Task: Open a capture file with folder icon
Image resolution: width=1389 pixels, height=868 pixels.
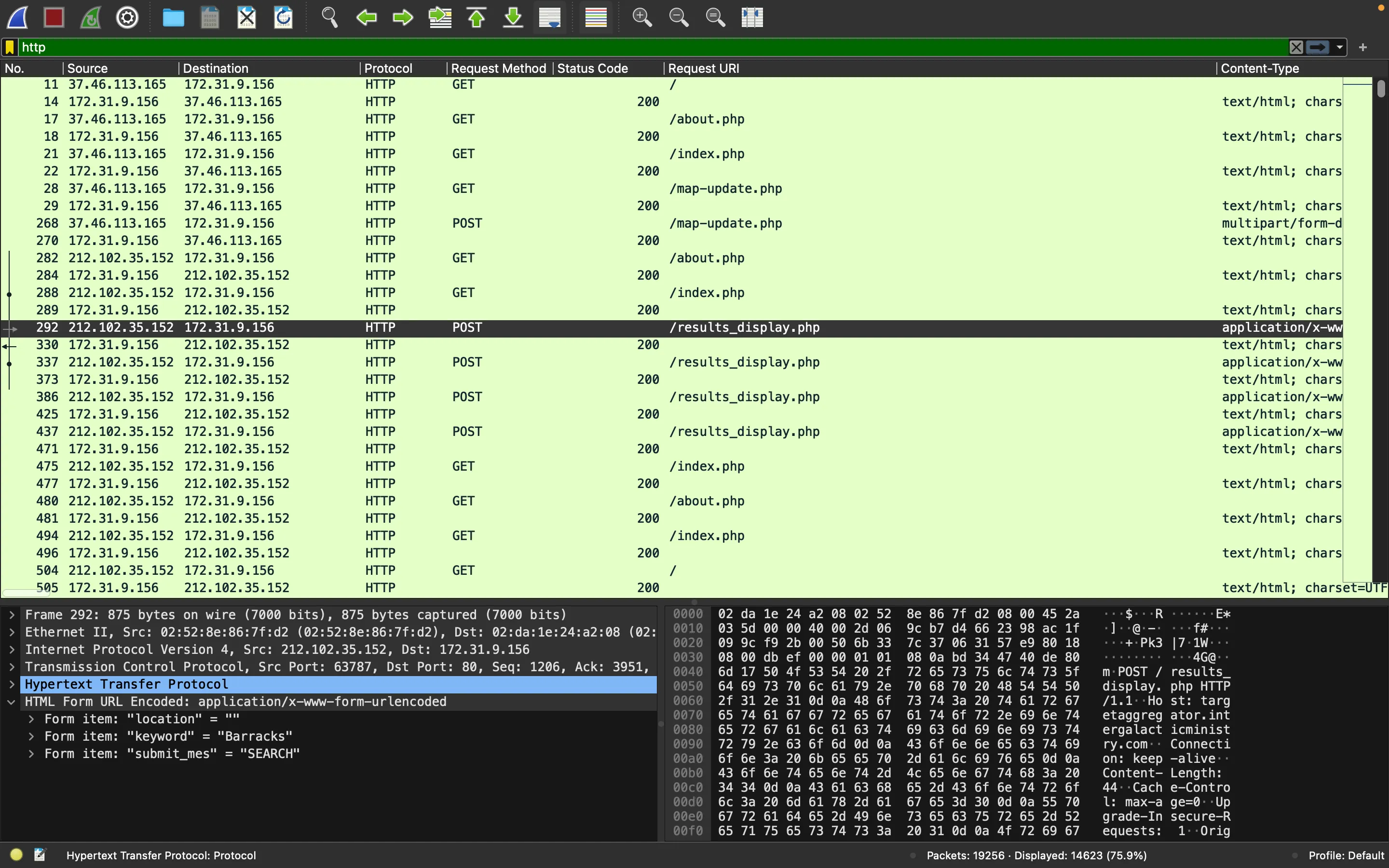Action: tap(173, 17)
